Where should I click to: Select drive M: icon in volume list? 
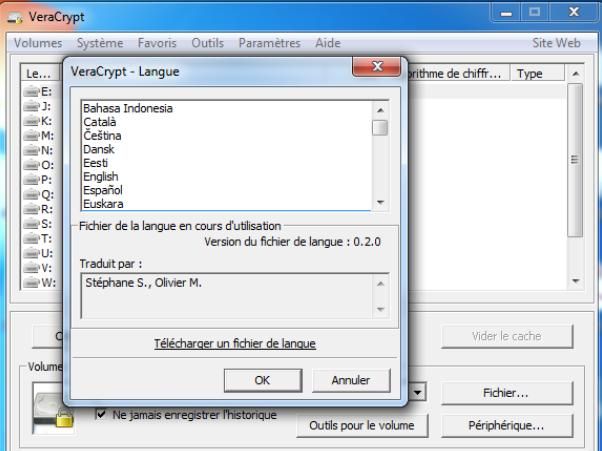(x=31, y=135)
